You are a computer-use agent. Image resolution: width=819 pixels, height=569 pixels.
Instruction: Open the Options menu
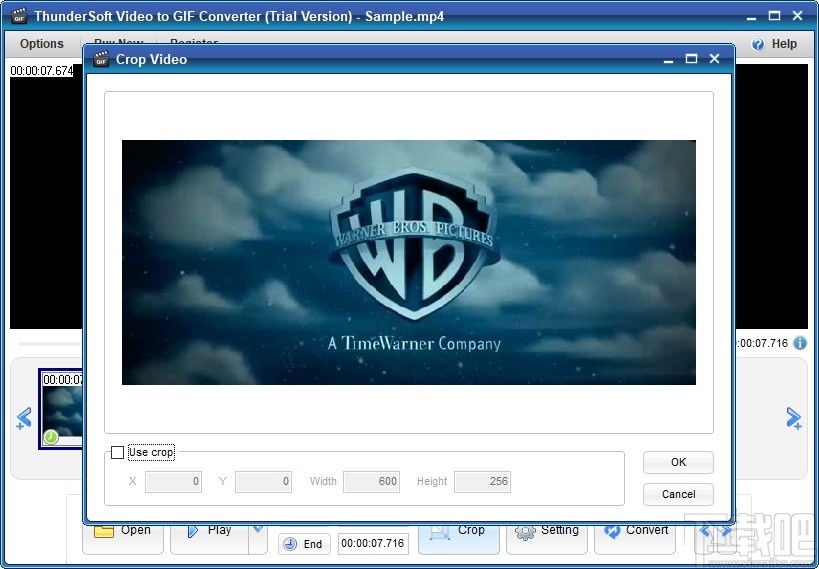click(42, 43)
